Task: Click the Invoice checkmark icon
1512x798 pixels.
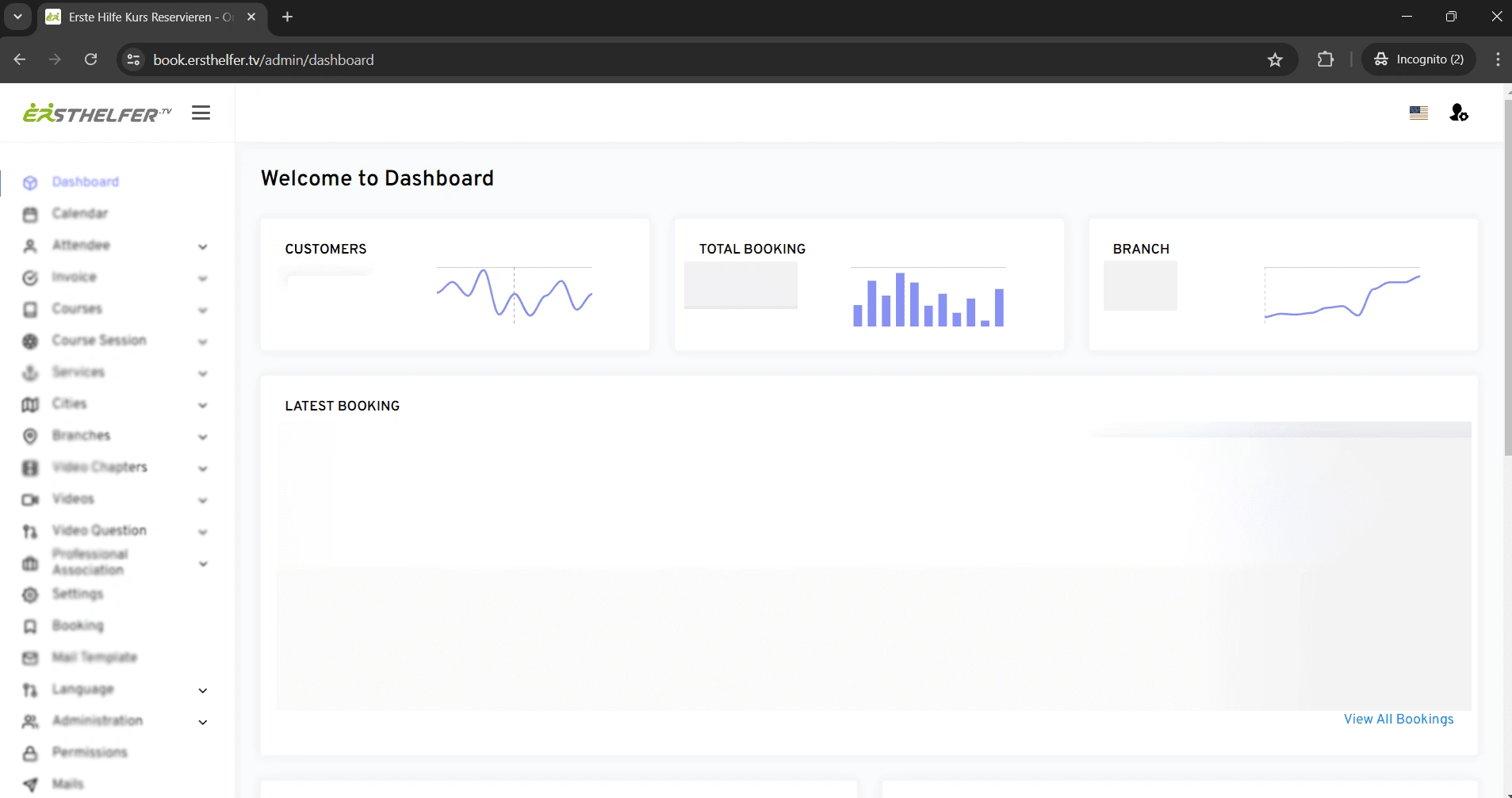Action: (x=30, y=277)
